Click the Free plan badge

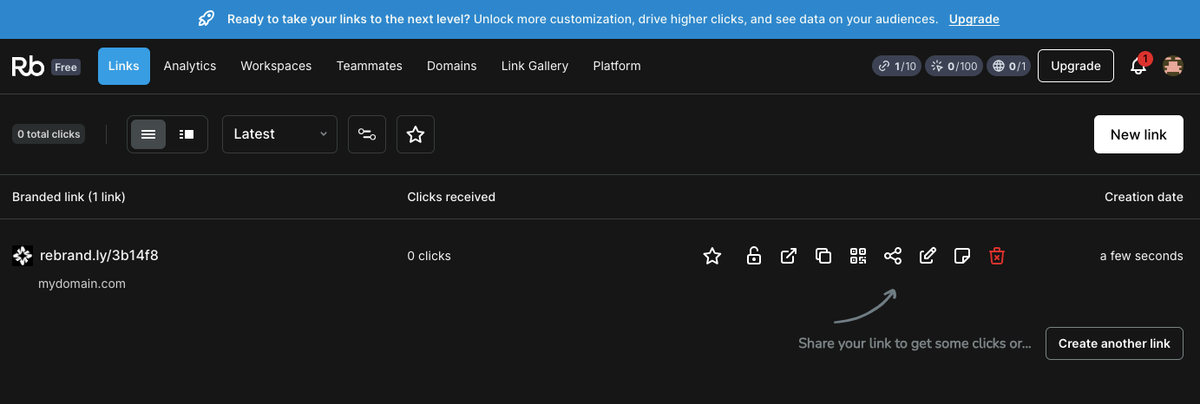coord(66,67)
